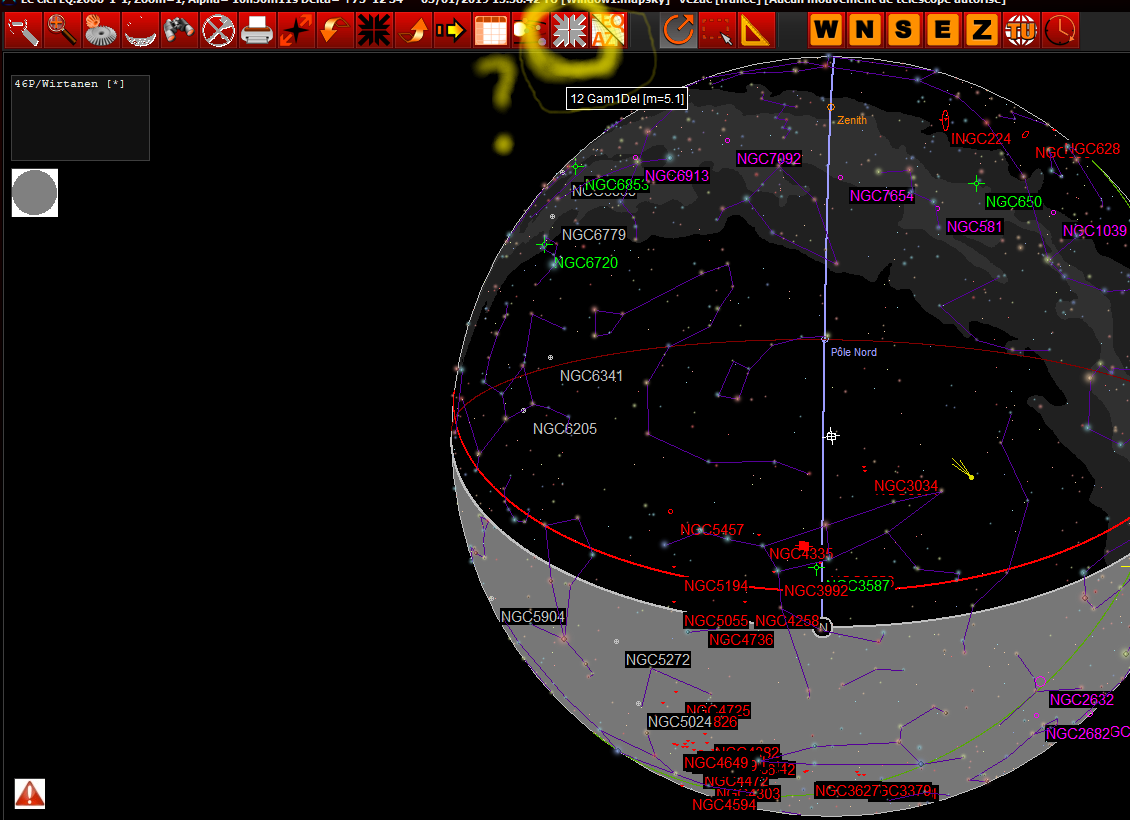Open the crossed wrench settings icon
1130x820 pixels.
tap(218, 31)
